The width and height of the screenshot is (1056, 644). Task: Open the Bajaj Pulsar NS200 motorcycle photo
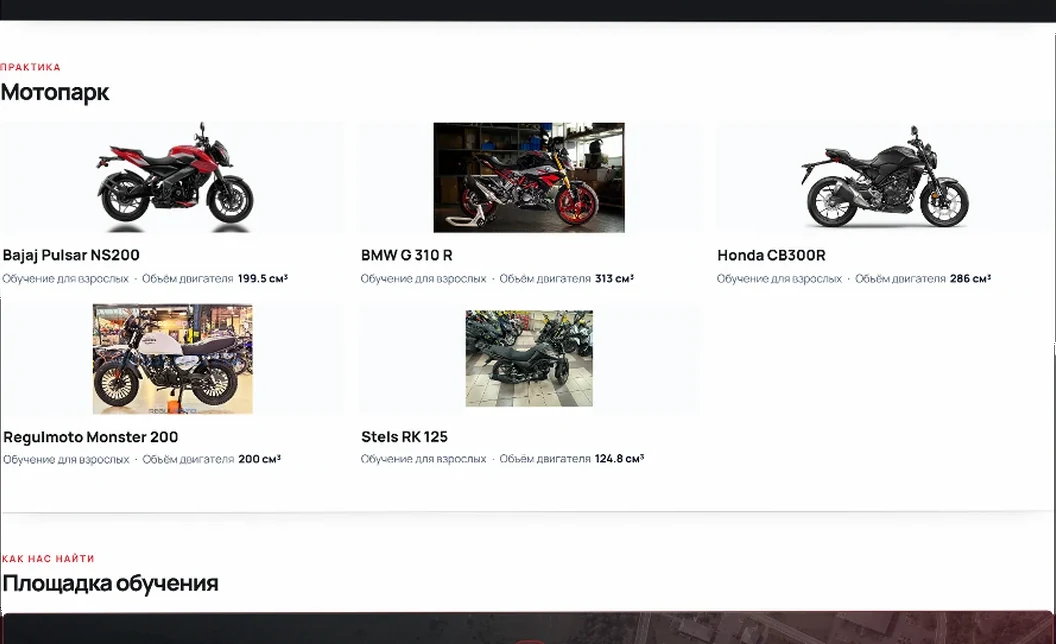click(175, 177)
